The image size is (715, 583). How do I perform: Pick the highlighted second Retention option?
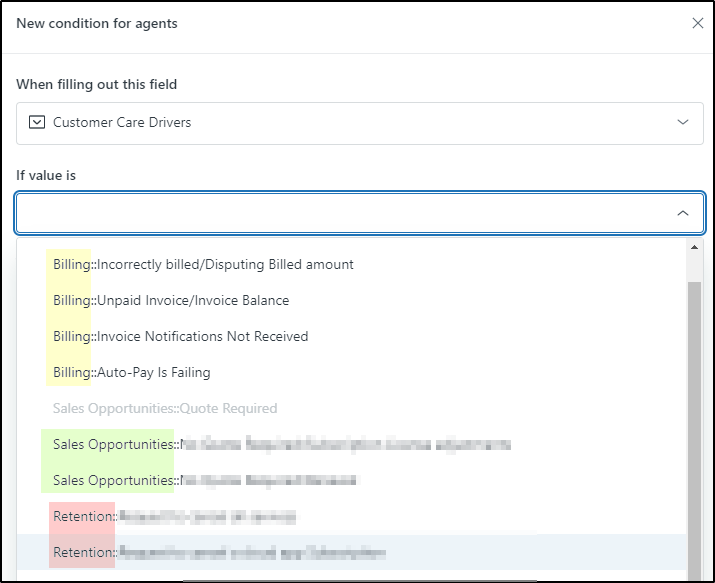220,552
